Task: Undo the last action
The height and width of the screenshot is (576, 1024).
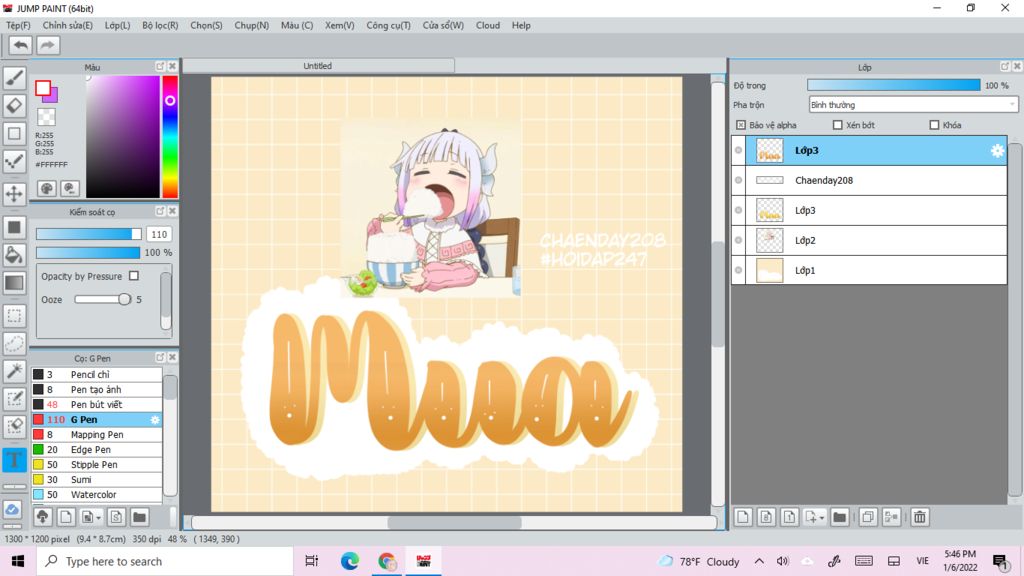Action: click(20, 45)
